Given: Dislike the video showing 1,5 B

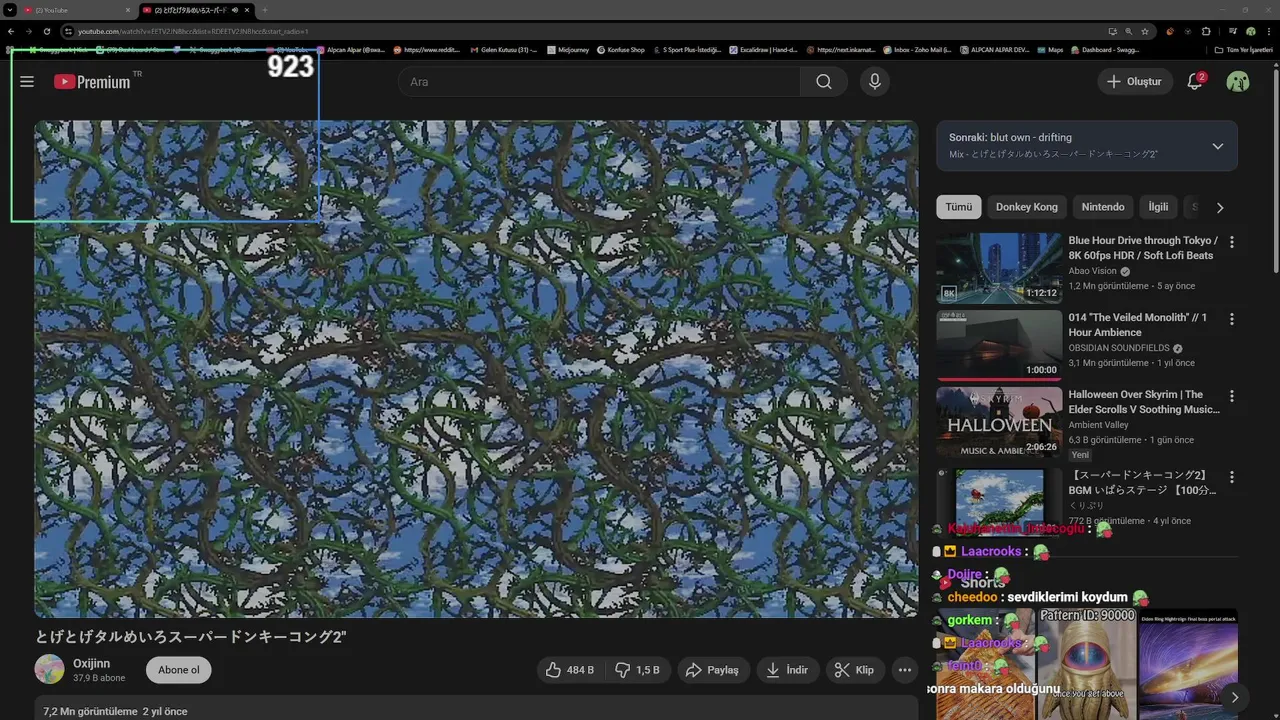Looking at the screenshot, I should [x=638, y=670].
